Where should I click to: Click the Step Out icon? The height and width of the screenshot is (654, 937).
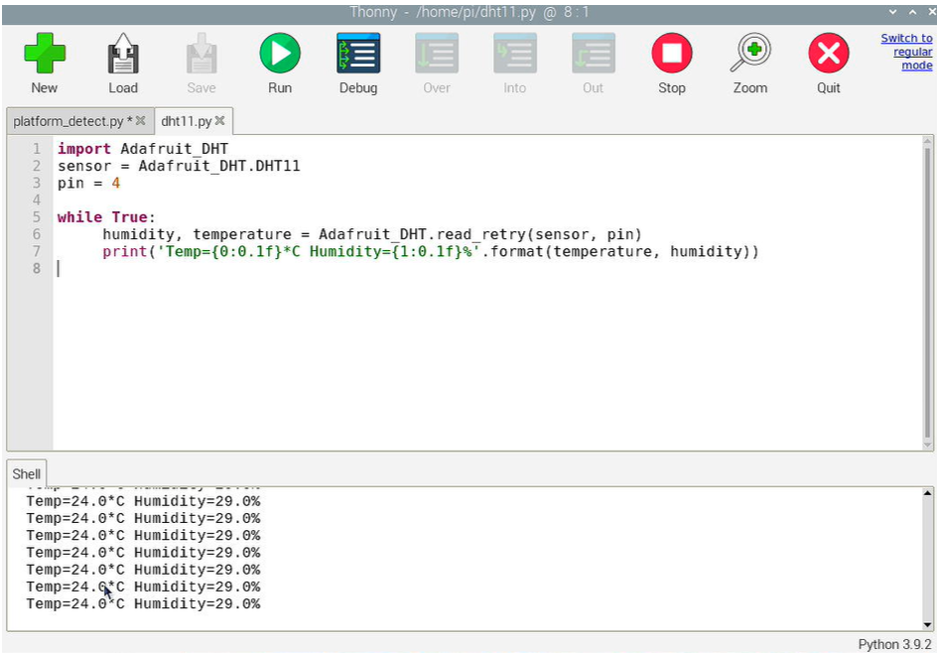593,53
